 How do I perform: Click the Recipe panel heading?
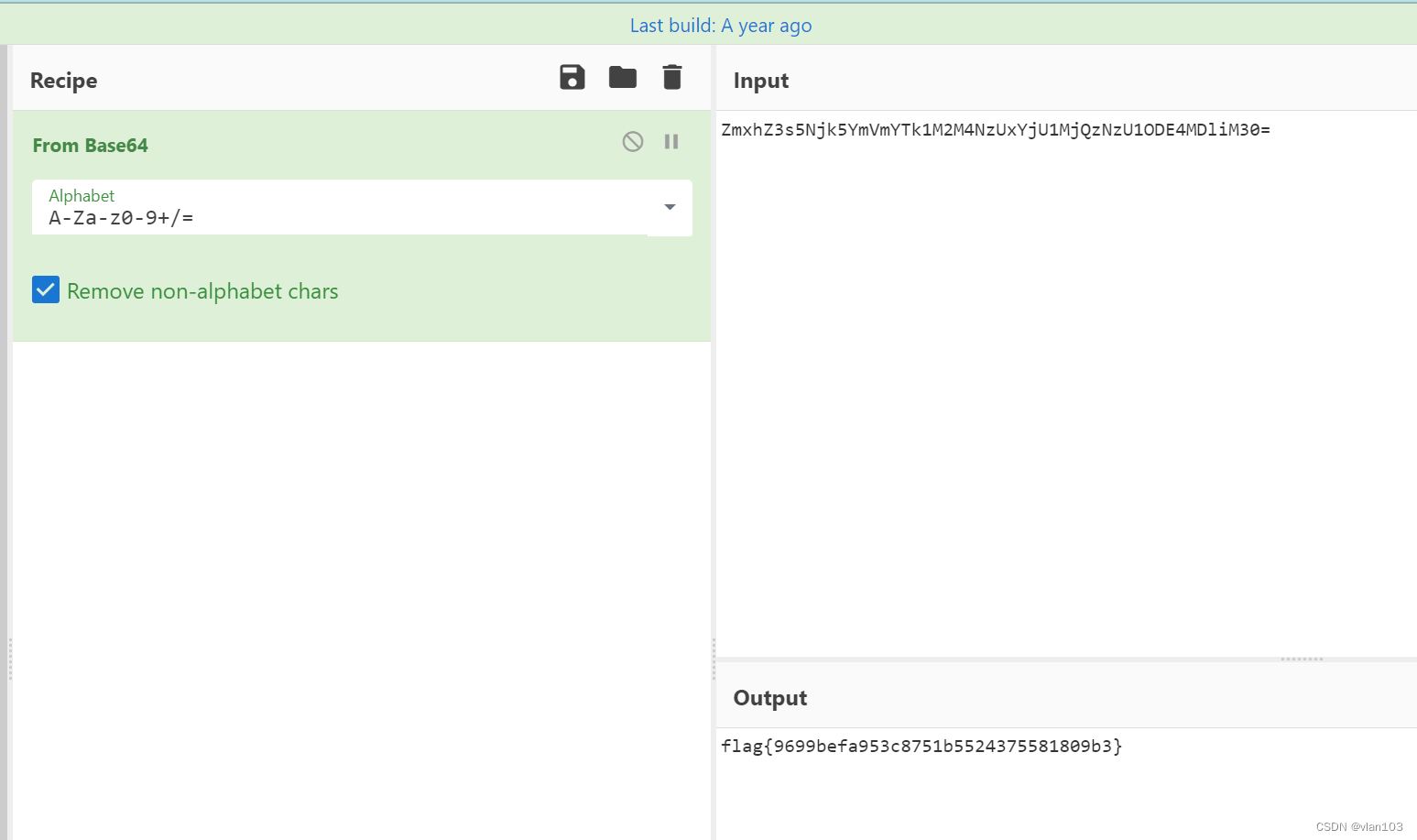64,81
